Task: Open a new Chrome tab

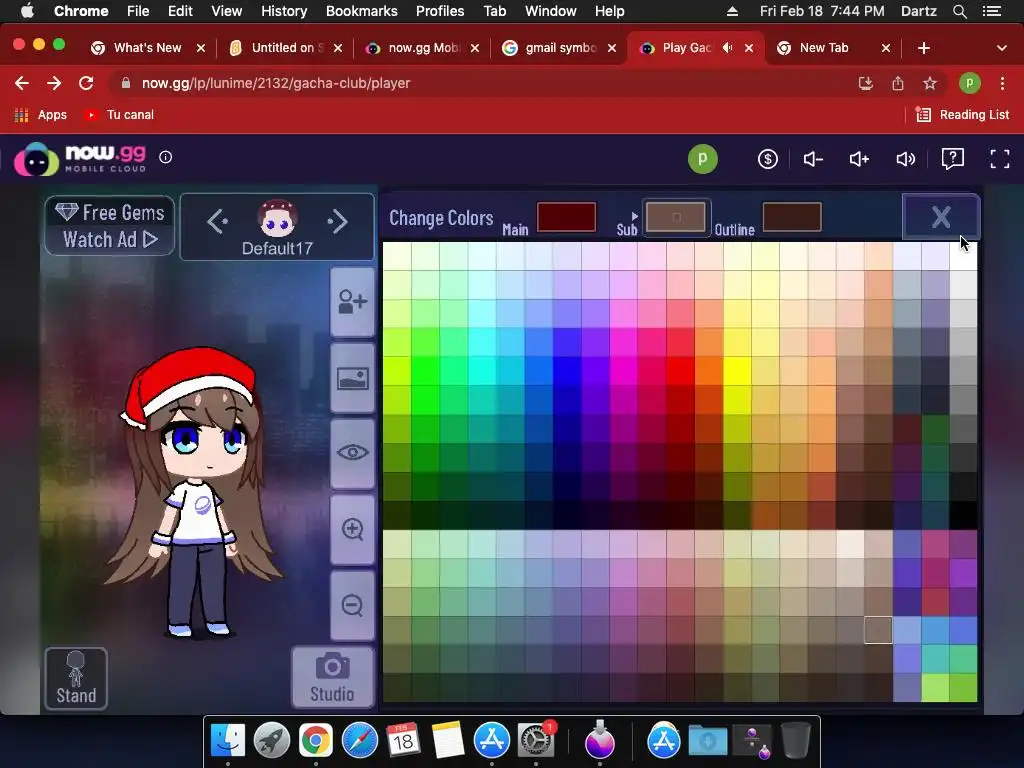Action: pos(923,48)
